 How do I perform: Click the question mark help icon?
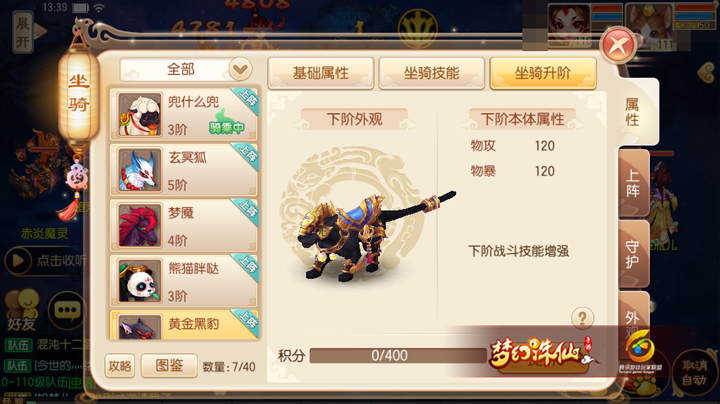(x=582, y=318)
